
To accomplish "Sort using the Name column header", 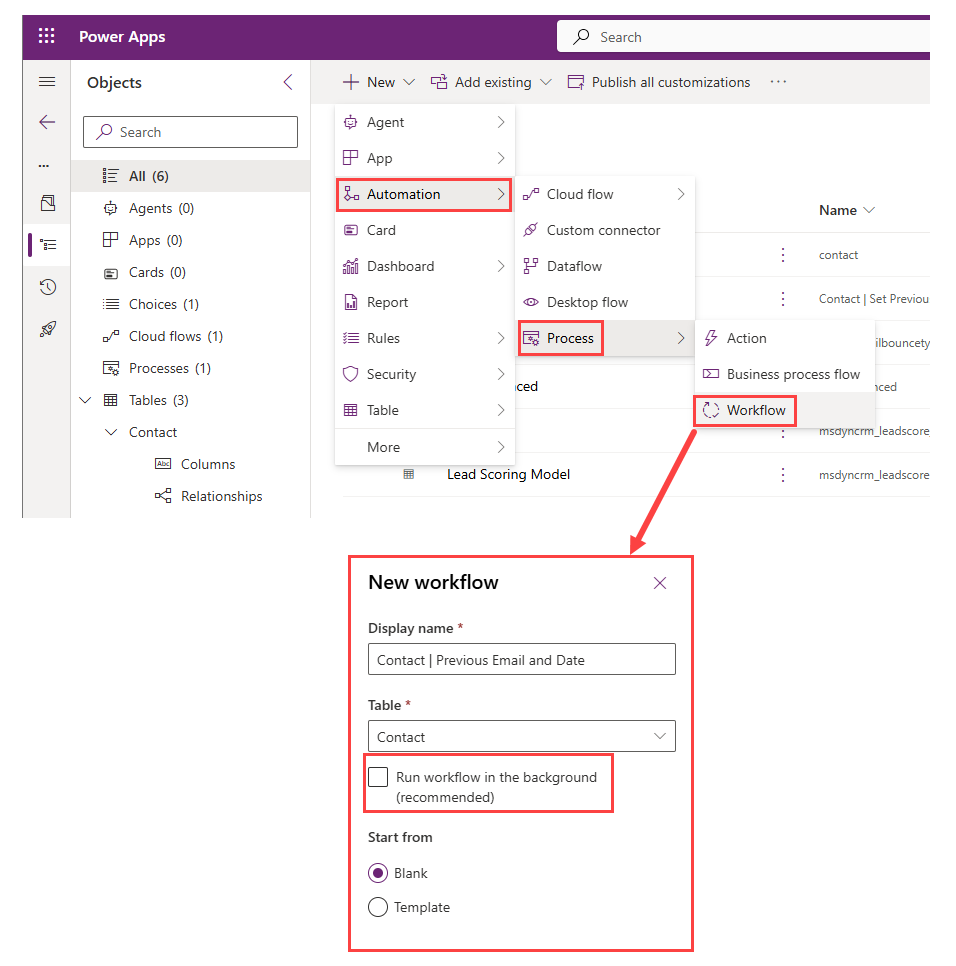I will click(x=847, y=210).
